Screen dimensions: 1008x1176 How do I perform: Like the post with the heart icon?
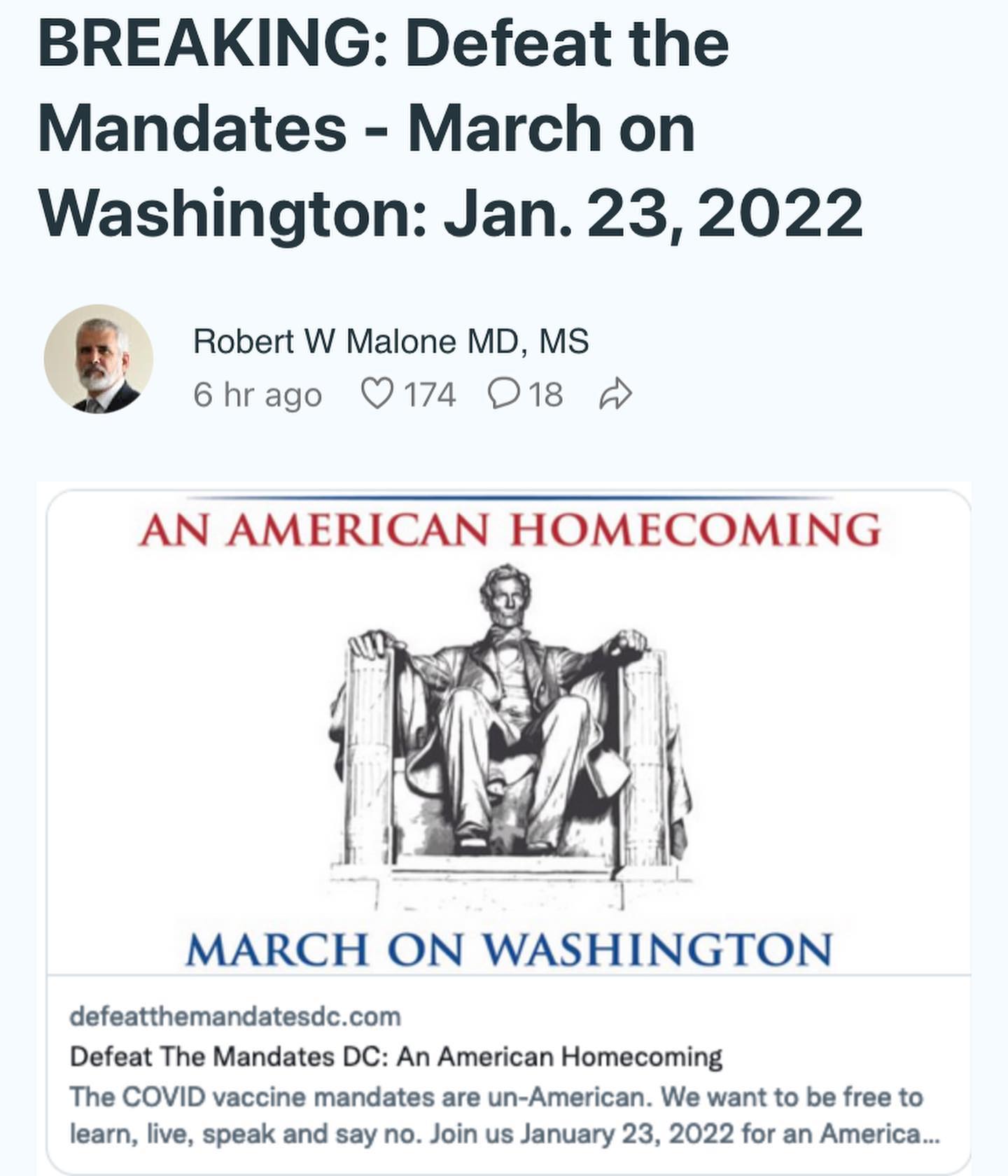pyautogui.click(x=377, y=394)
